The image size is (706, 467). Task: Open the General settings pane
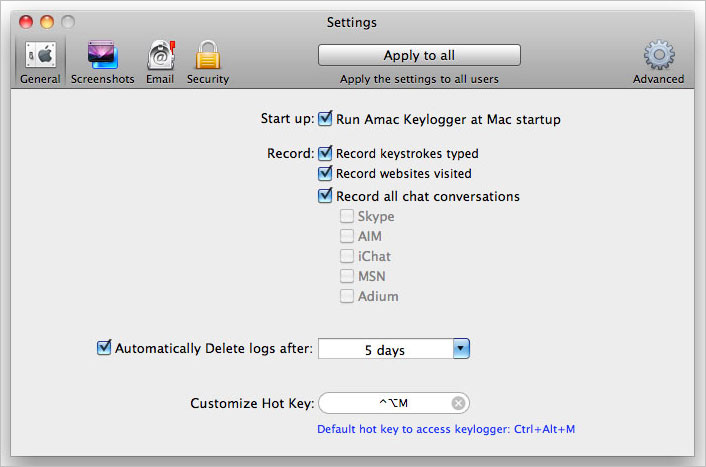(x=40, y=62)
